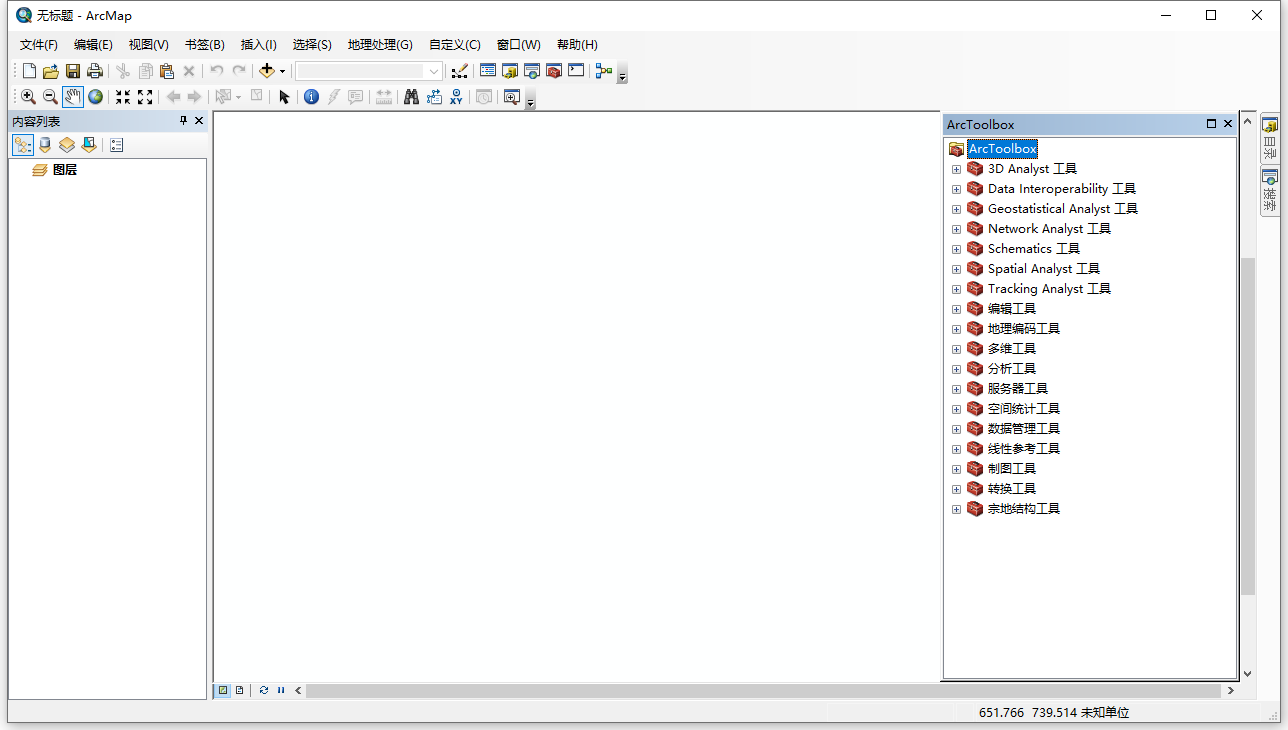Expand the Data Interoperability 工具 toolbox
The width and height of the screenshot is (1288, 730).
click(x=956, y=189)
